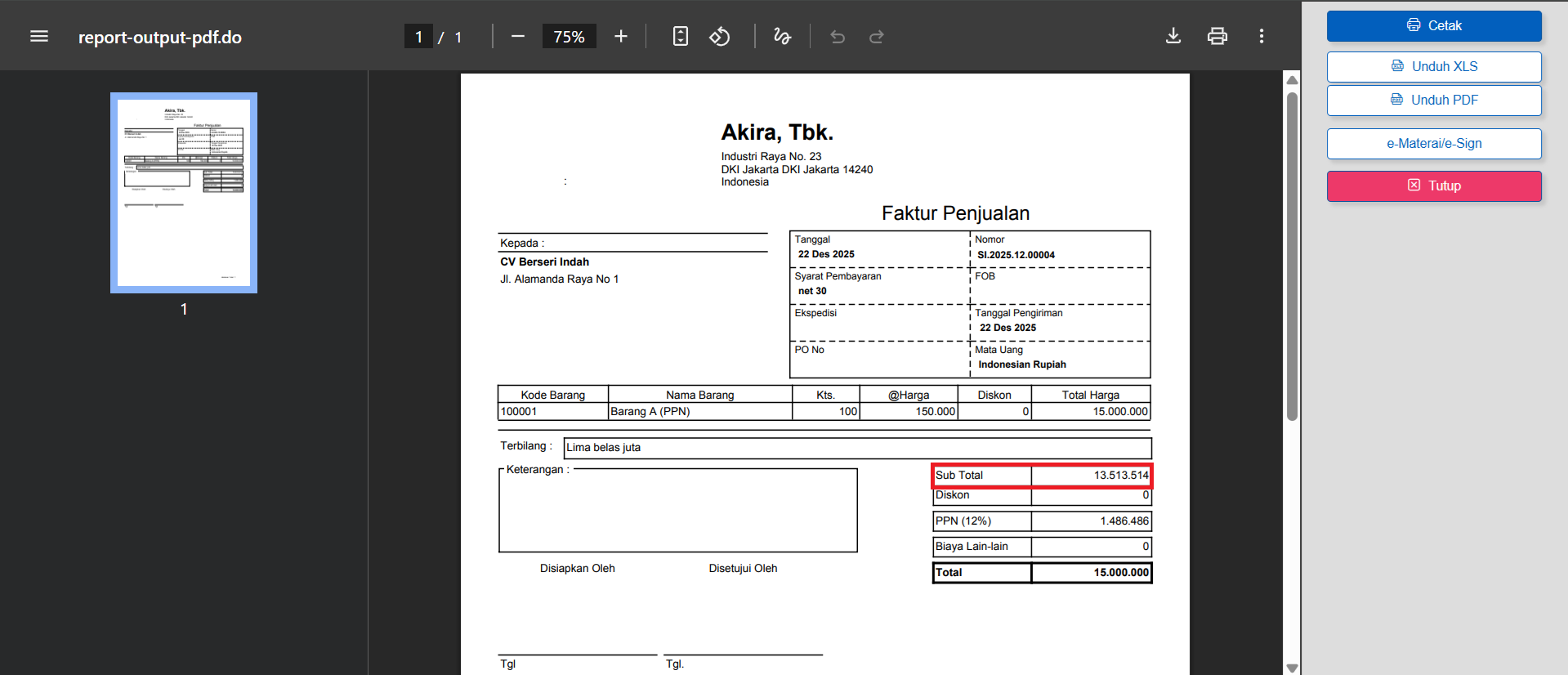Click the Unduh XLS button
The image size is (1568, 675).
click(x=1434, y=67)
